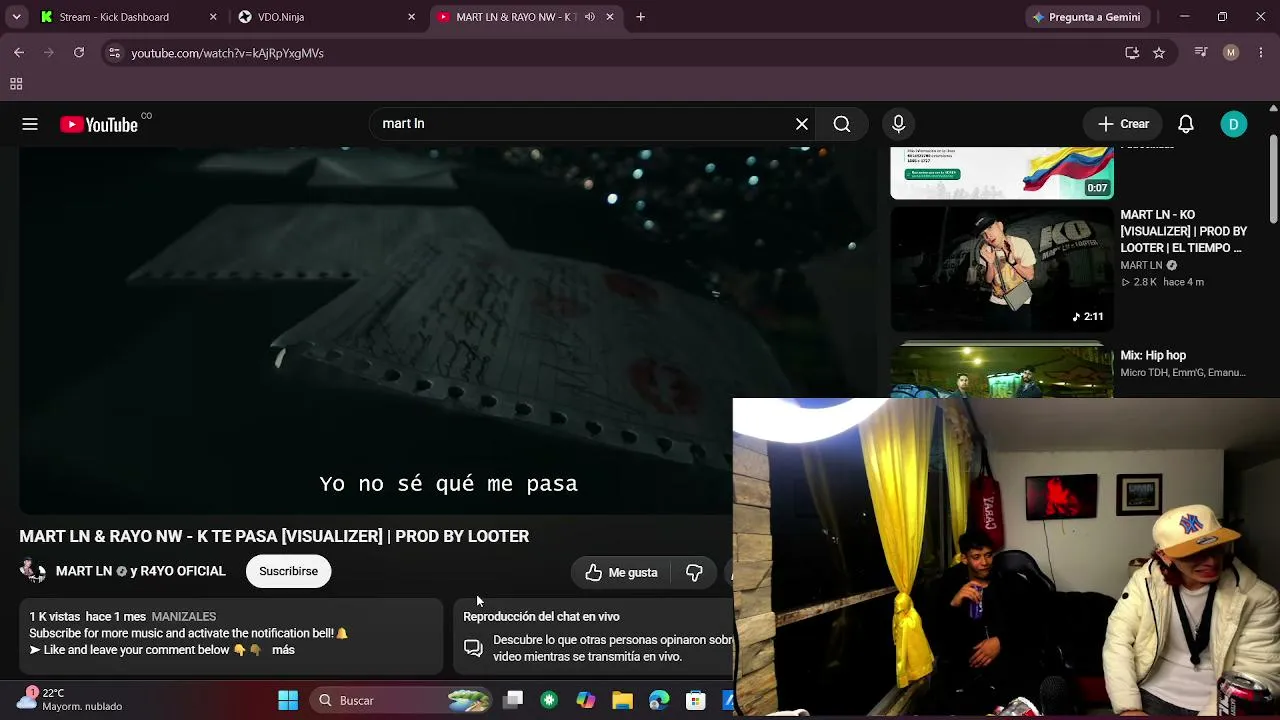Switch to the Stream - Kick Dashboard tab
This screenshot has height=720, width=1280.
(114, 17)
